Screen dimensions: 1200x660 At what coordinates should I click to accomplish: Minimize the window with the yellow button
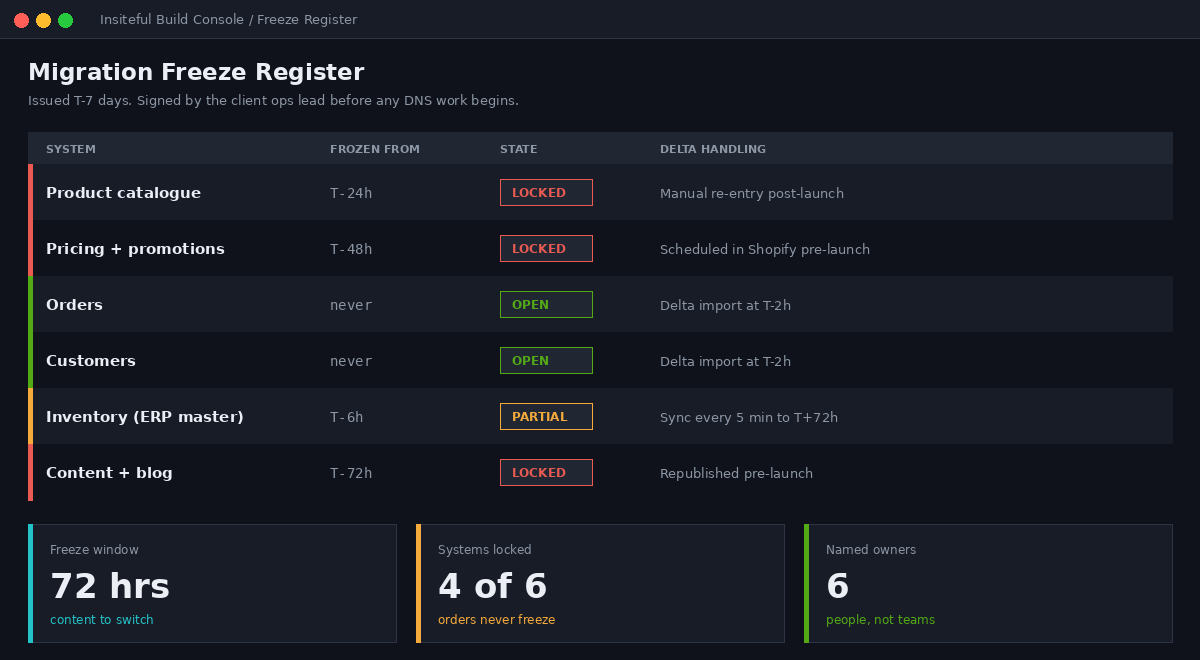pos(43,20)
